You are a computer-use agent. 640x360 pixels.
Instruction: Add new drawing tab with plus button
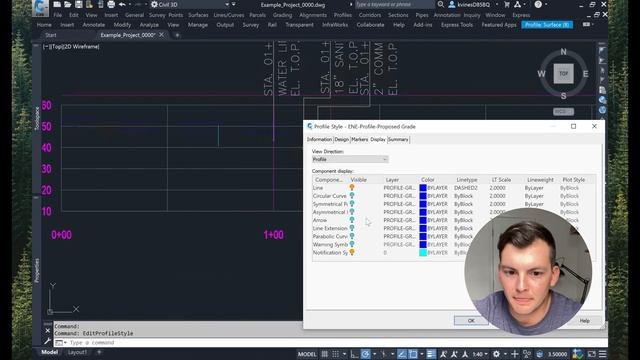tap(177, 35)
